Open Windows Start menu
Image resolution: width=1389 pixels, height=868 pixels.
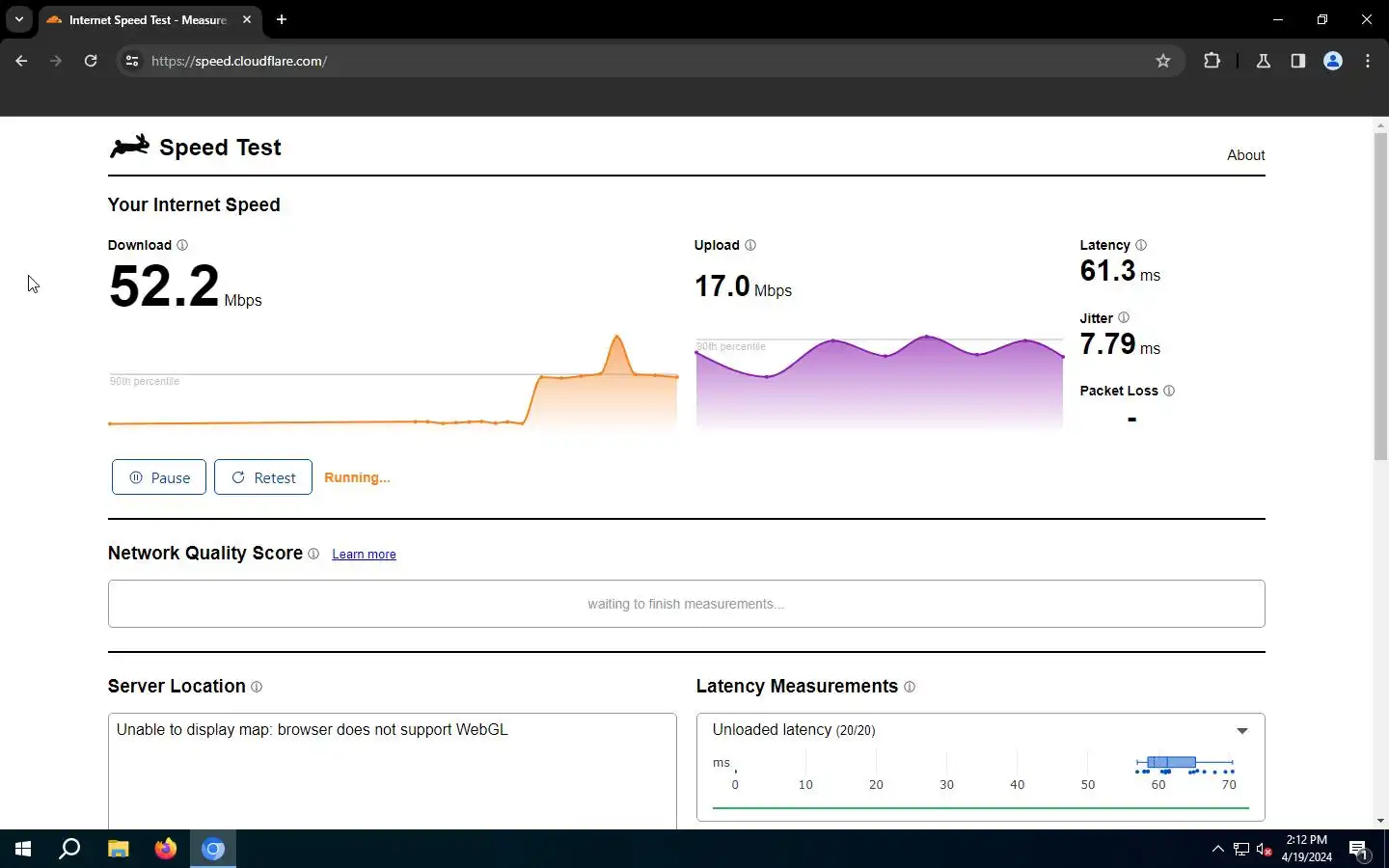point(23,849)
